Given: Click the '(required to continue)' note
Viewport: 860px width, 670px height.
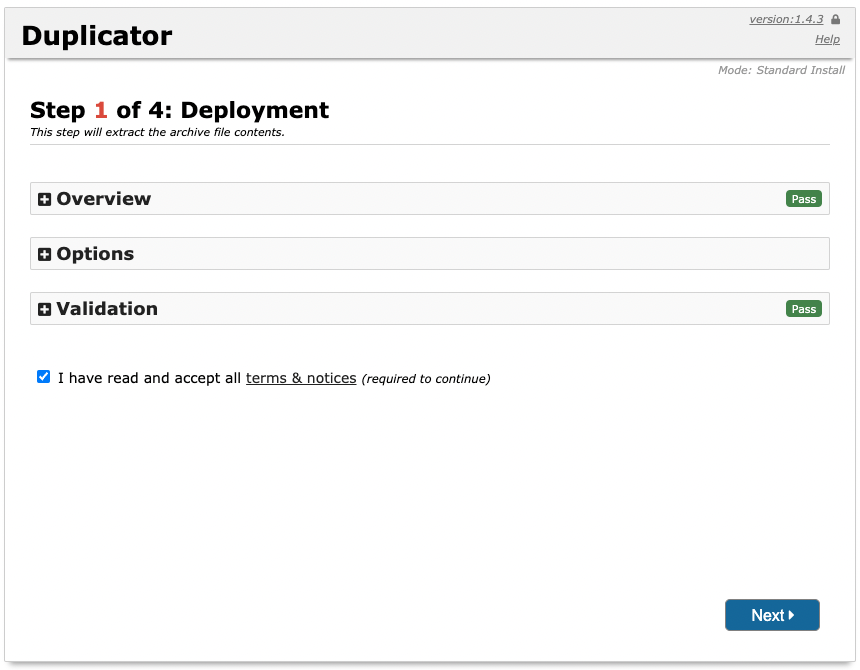Looking at the screenshot, I should 426,379.
